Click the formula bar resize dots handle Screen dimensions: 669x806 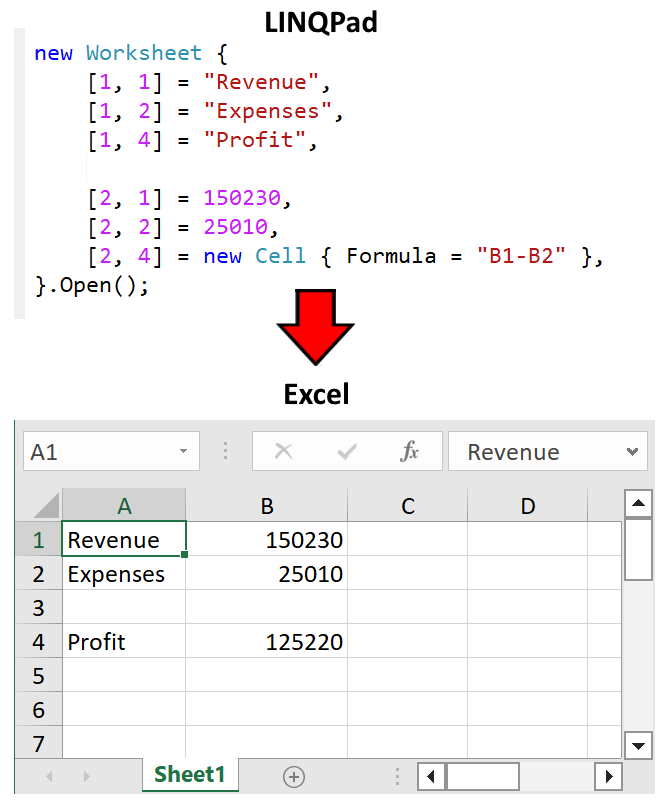[x=225, y=451]
